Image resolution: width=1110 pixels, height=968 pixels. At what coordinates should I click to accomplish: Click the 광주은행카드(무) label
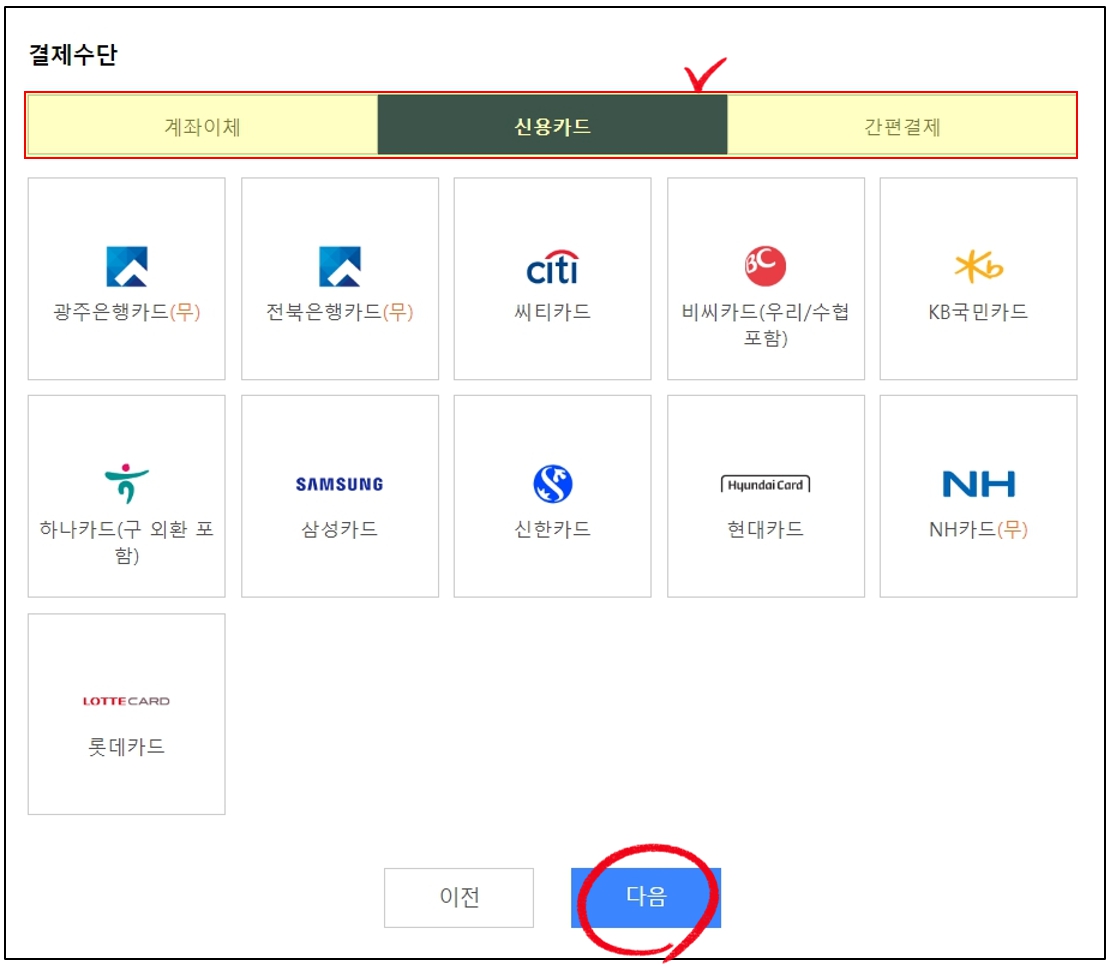pyautogui.click(x=127, y=312)
